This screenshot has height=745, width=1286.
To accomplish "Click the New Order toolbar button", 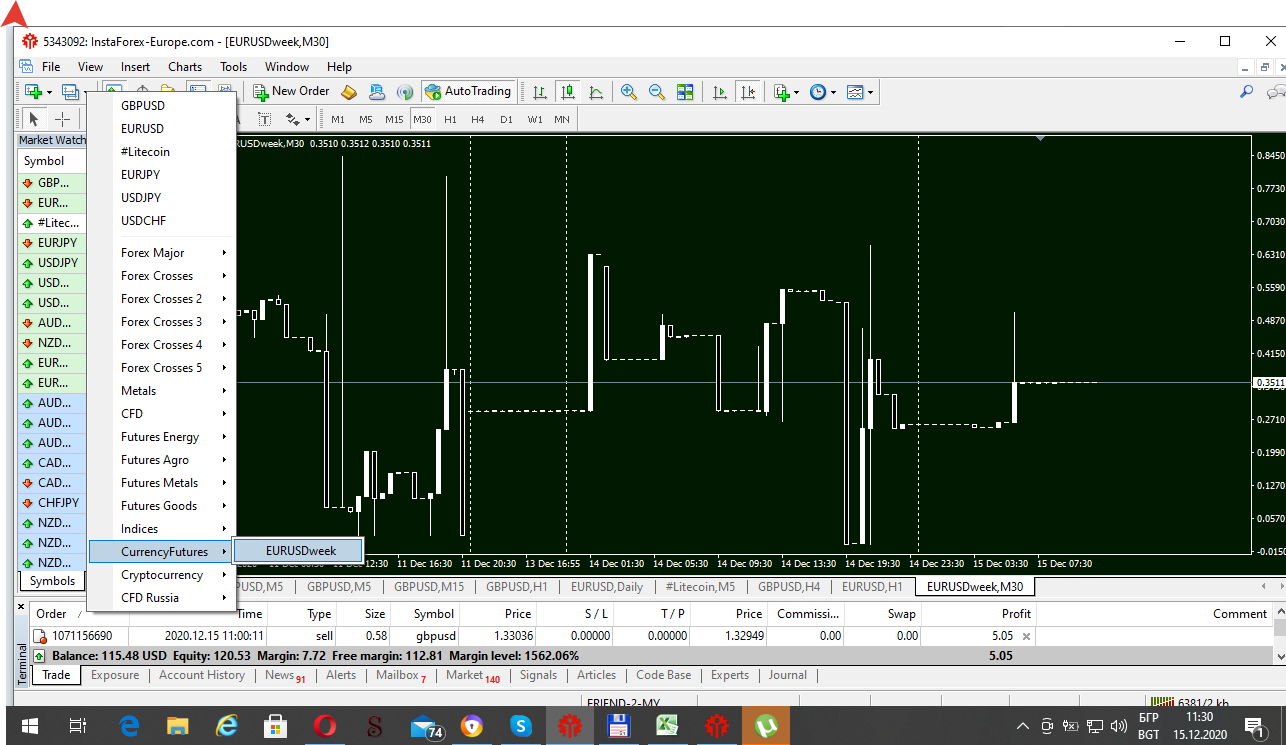I will pyautogui.click(x=291, y=91).
